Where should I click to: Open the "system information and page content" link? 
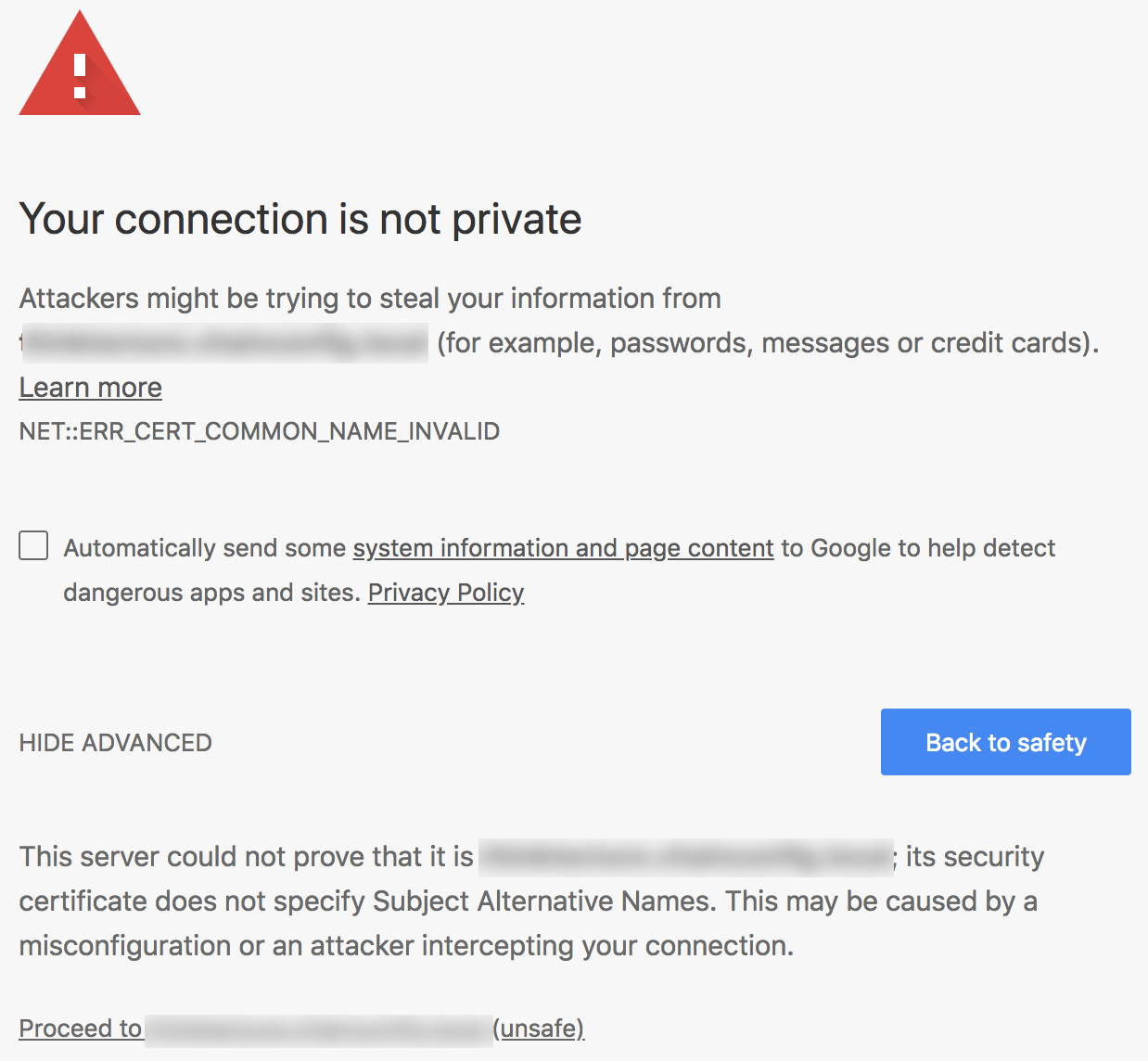[x=562, y=548]
